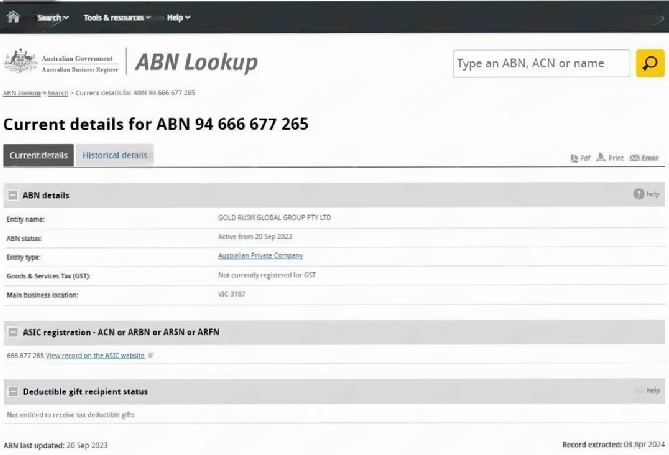Viewport: 669px width, 455px height.
Task: Select the ACN number 666 677 265
Action: [25, 356]
